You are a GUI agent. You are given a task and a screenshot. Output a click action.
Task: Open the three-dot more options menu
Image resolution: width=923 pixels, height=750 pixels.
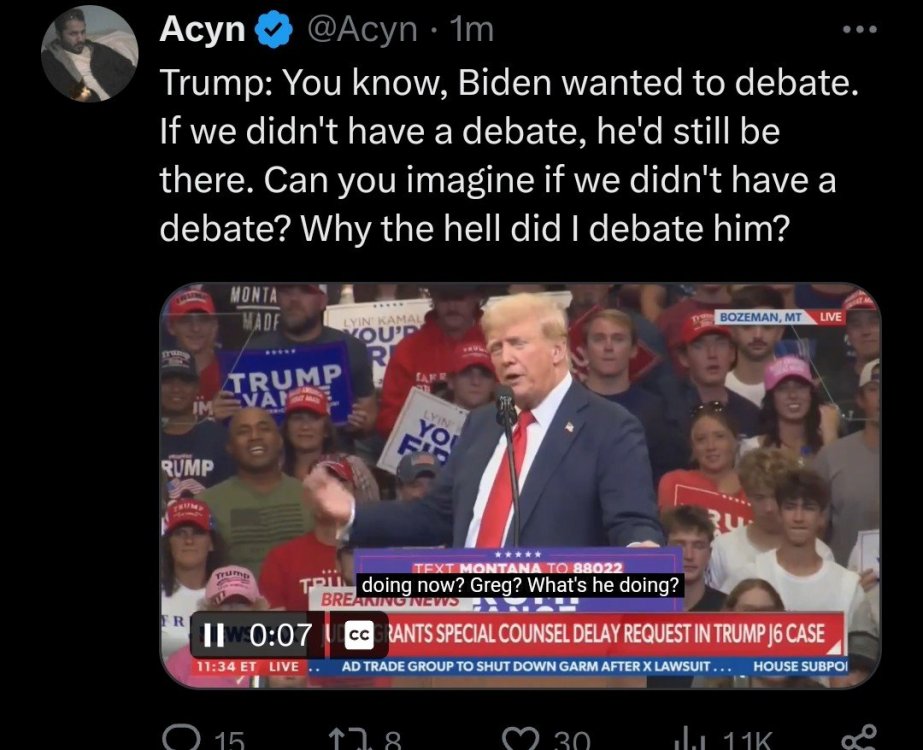pyautogui.click(x=860, y=29)
